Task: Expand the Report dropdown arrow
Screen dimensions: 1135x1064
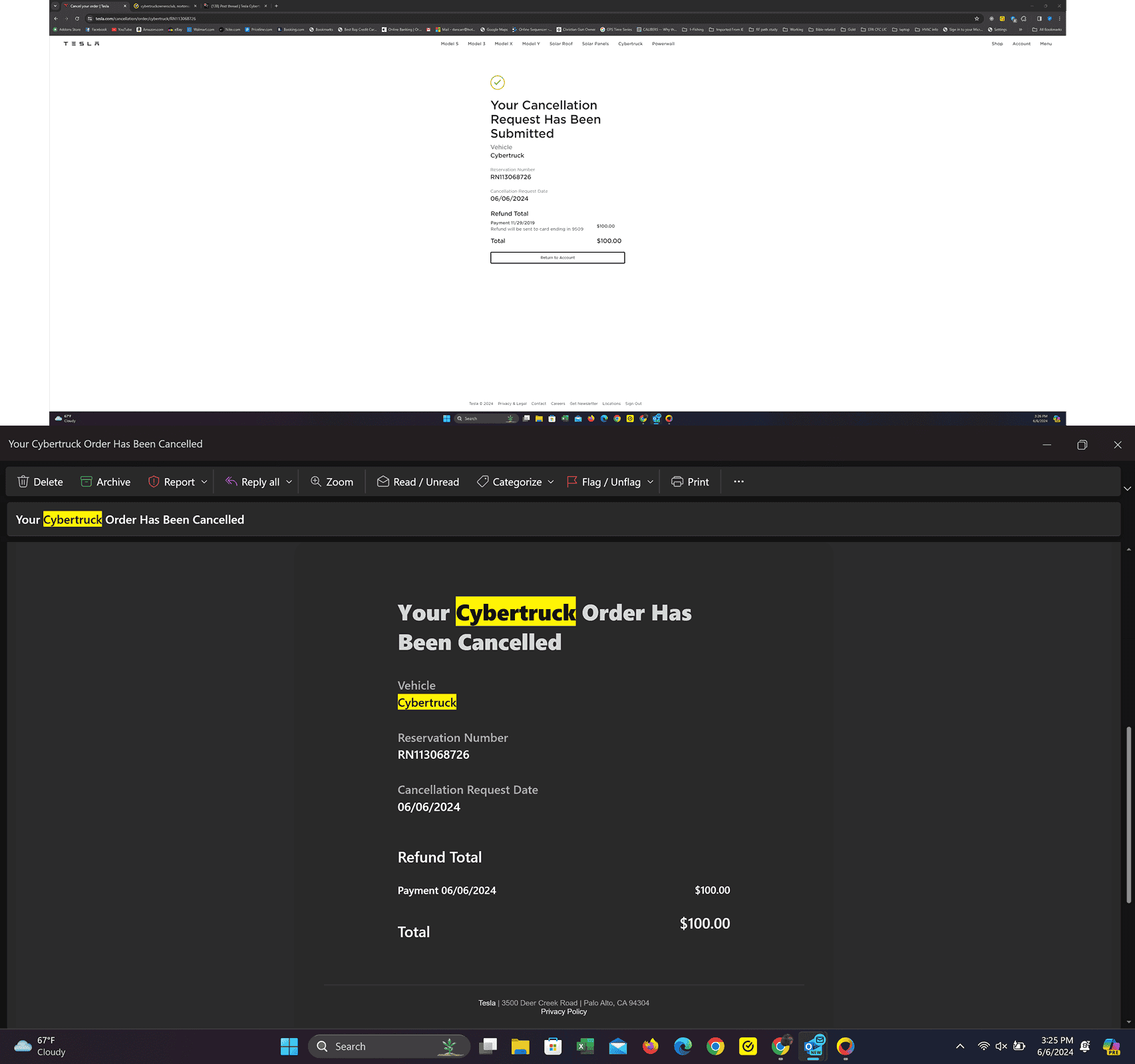Action: coord(204,482)
